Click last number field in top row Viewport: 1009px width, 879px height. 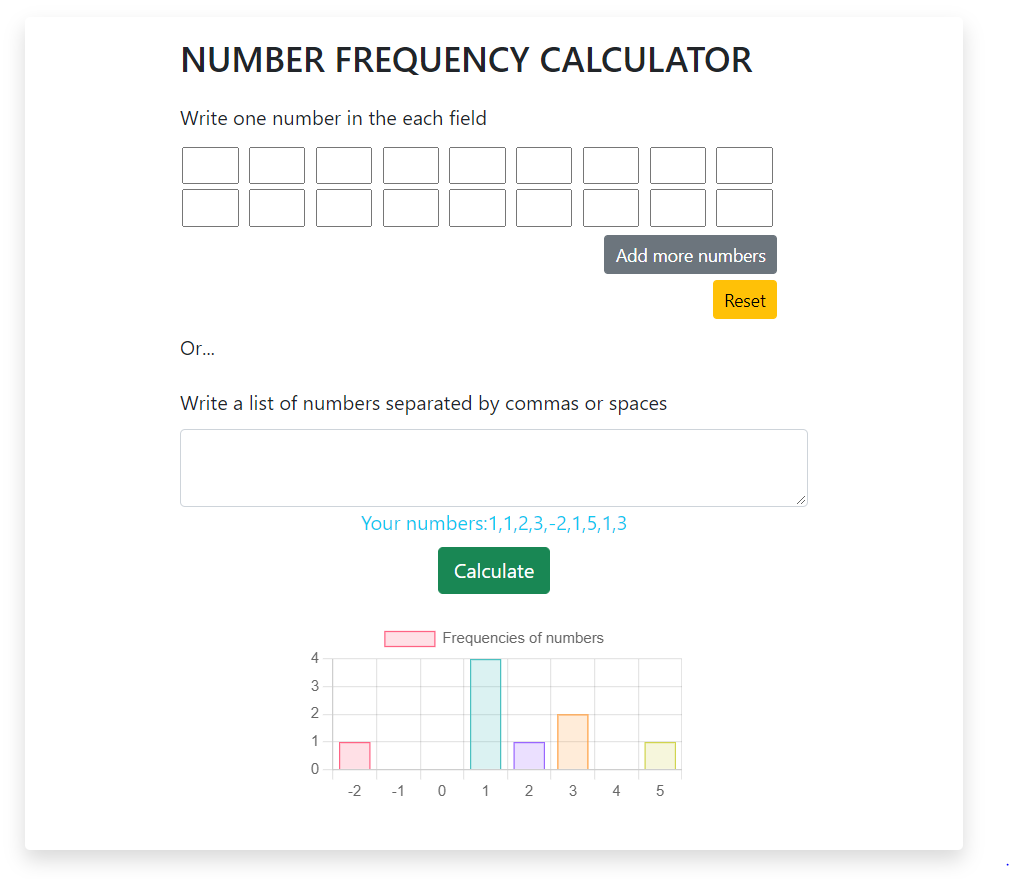click(744, 166)
